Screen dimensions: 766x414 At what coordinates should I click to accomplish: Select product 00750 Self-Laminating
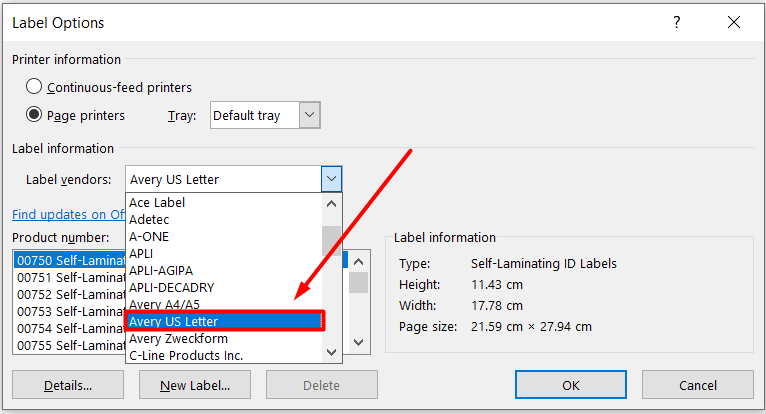point(70,260)
